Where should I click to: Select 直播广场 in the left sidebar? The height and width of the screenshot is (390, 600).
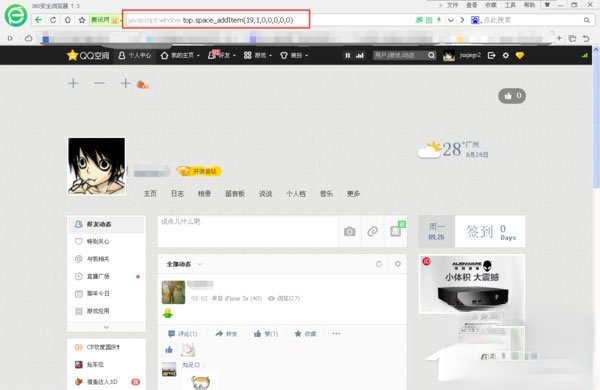[x=106, y=276]
